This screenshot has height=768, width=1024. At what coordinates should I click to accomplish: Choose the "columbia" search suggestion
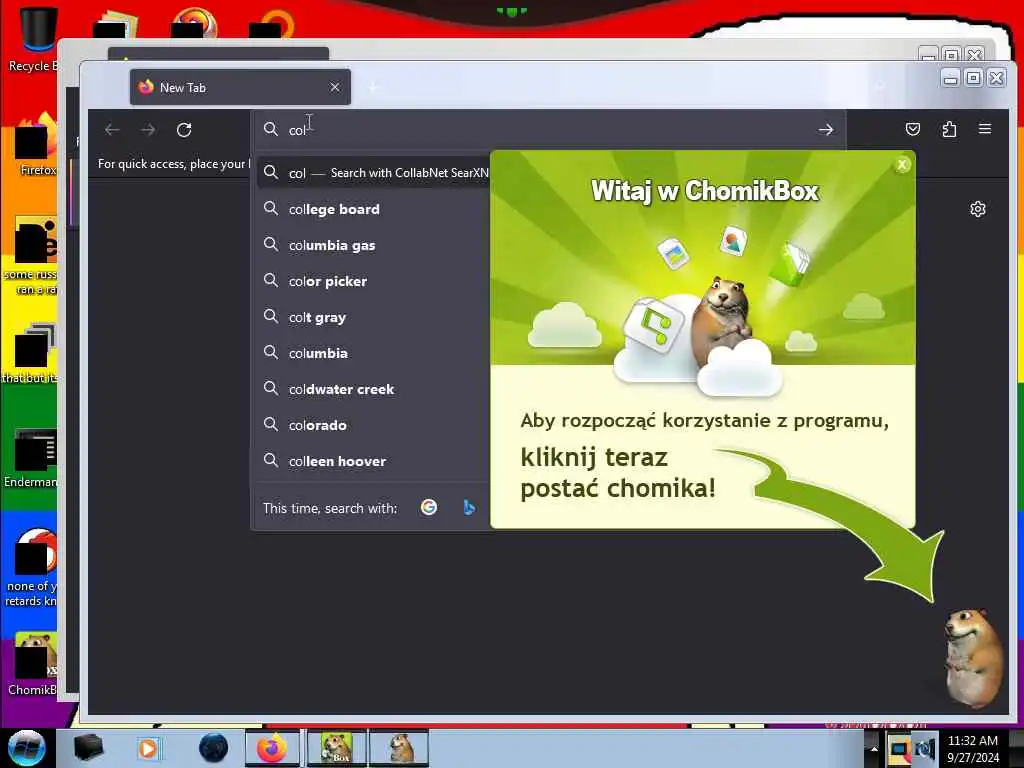coord(370,353)
